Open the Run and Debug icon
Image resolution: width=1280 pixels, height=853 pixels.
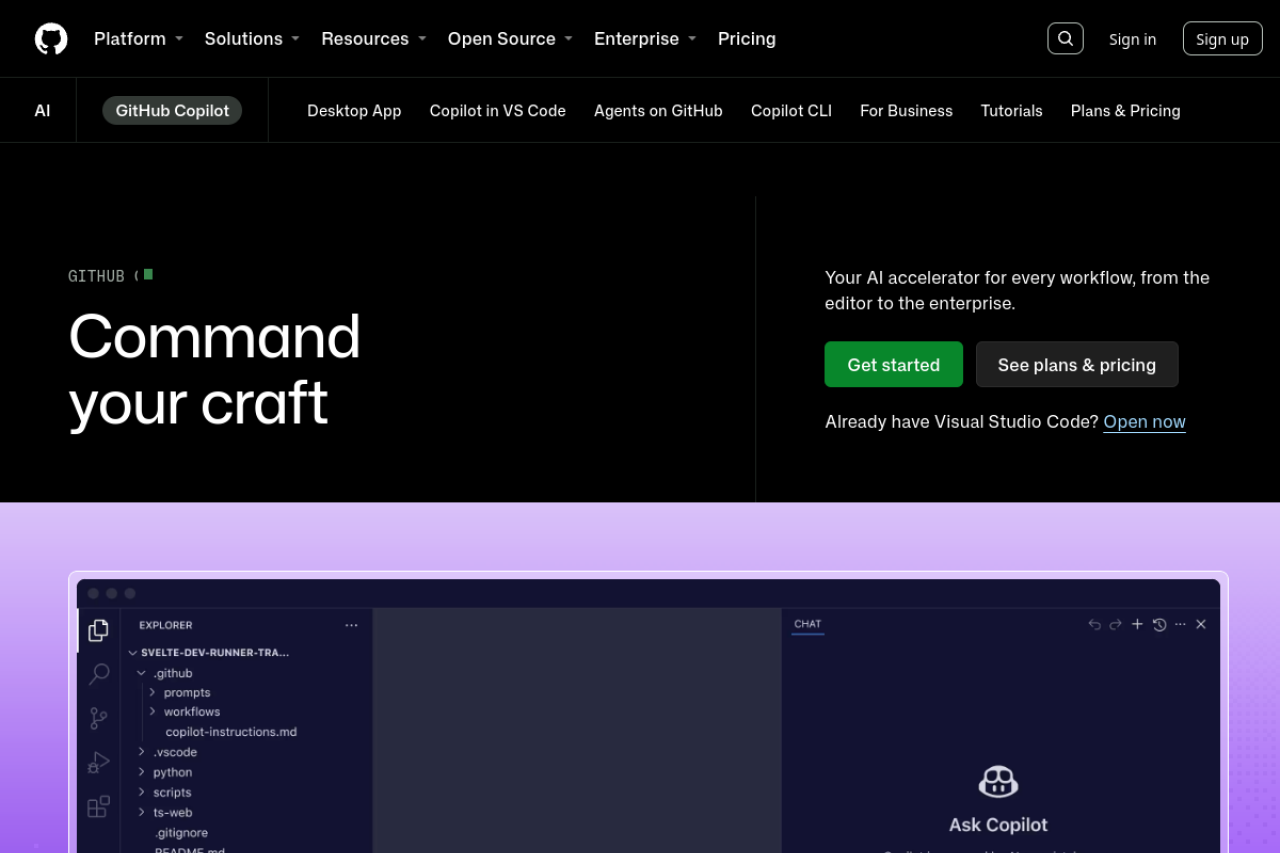[x=98, y=762]
